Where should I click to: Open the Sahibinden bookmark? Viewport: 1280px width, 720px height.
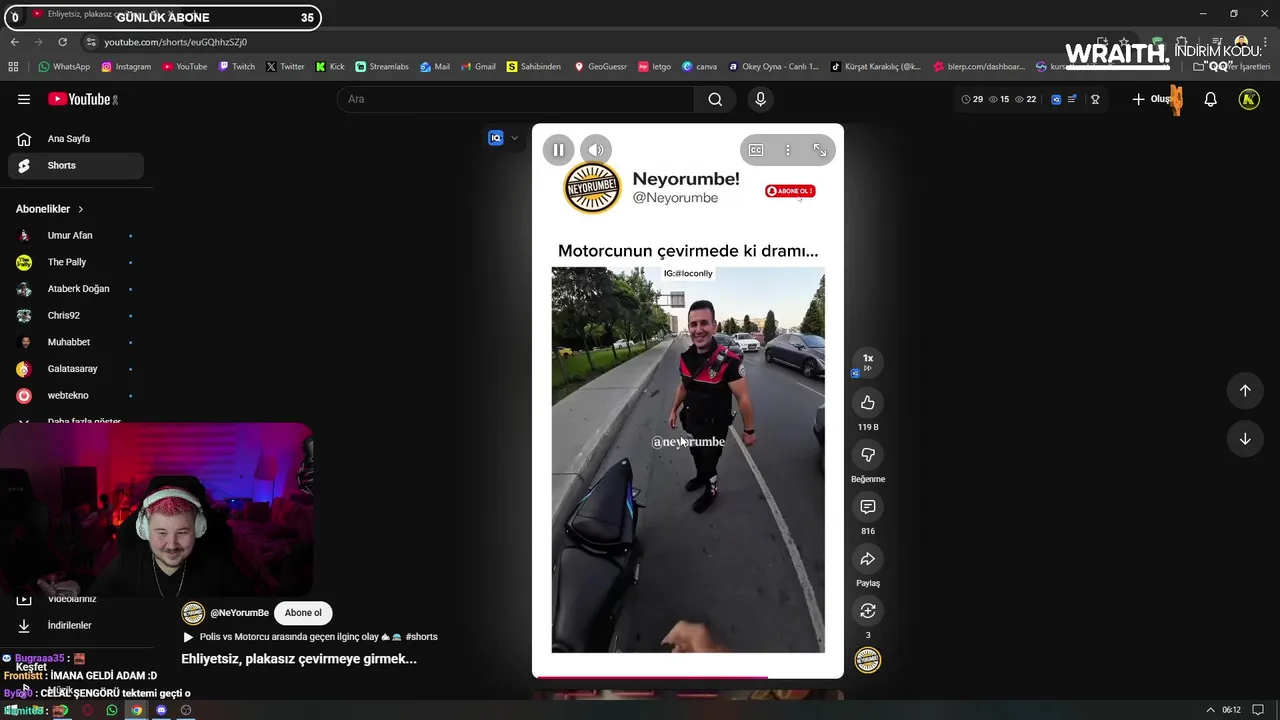[x=534, y=67]
